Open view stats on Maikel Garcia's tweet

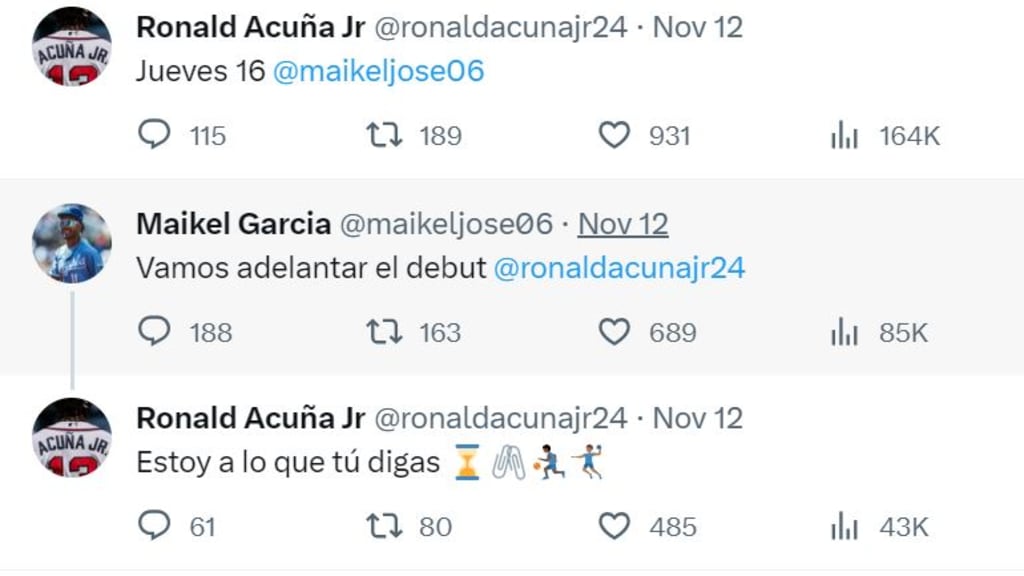[x=845, y=333]
